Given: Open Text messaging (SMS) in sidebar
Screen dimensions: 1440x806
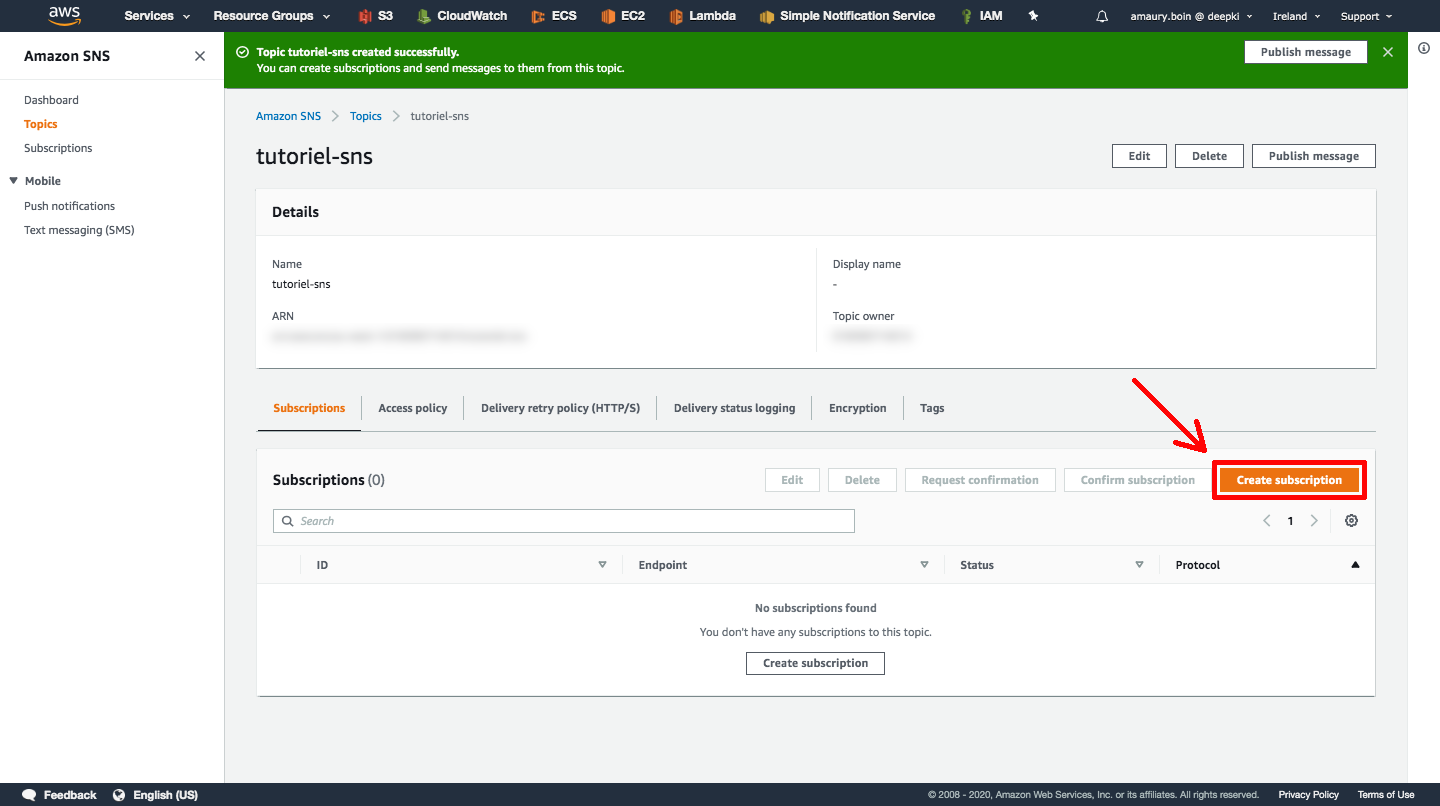Looking at the screenshot, I should click(79, 230).
